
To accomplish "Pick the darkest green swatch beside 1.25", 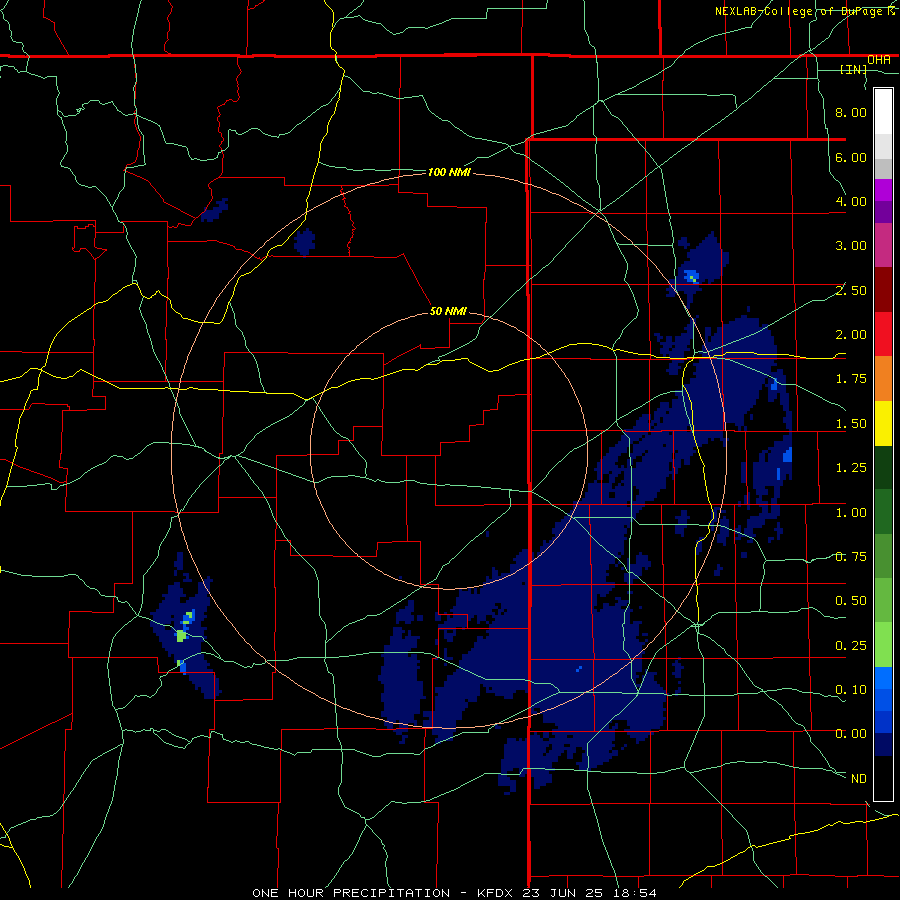I will pyautogui.click(x=883, y=467).
